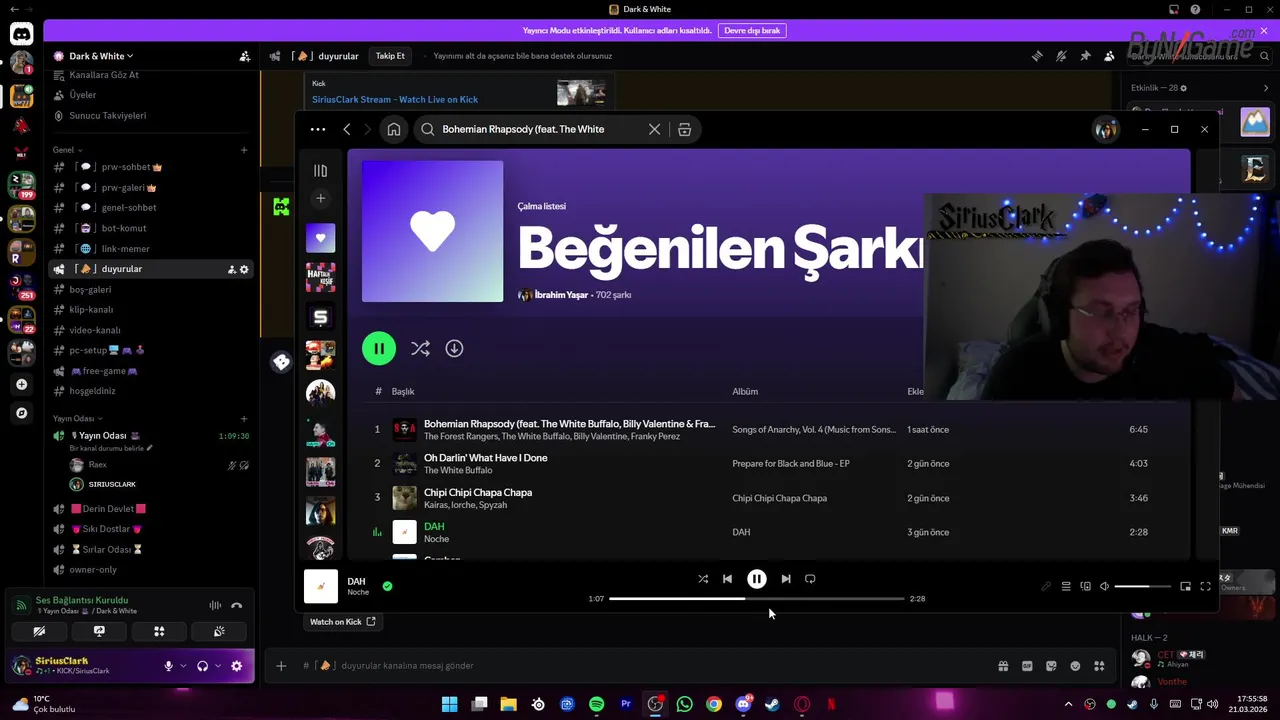Click Devre dışı bırak button in banner

tap(752, 31)
